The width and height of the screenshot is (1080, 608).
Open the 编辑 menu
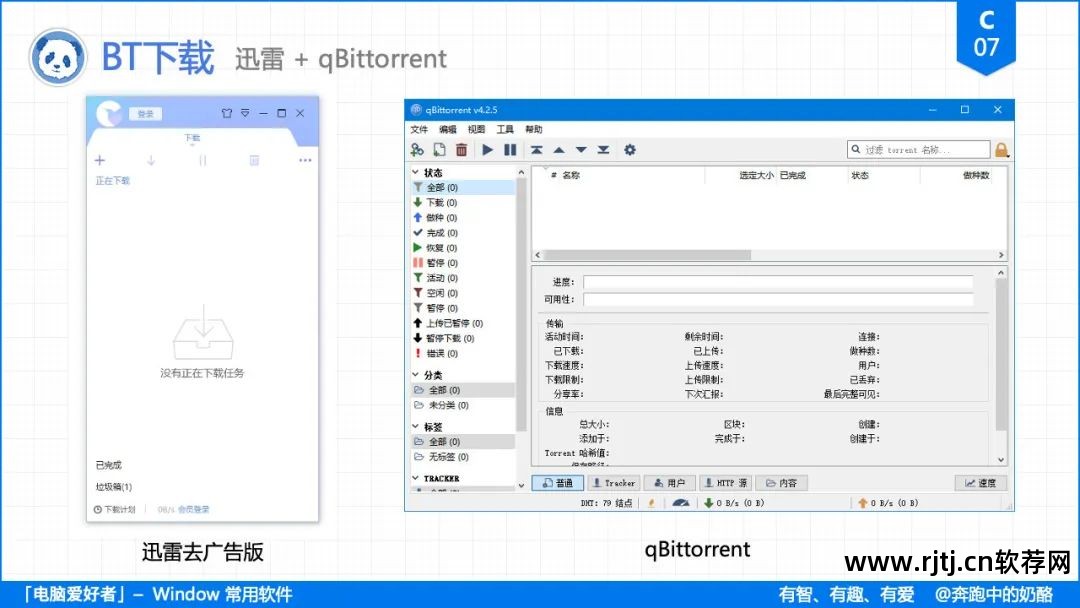(x=448, y=129)
